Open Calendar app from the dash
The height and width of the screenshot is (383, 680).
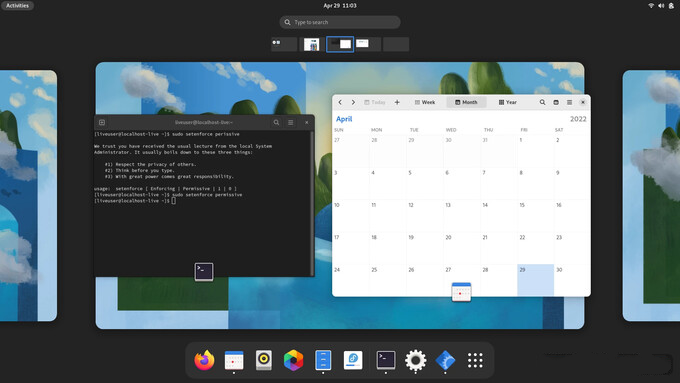click(x=234, y=360)
